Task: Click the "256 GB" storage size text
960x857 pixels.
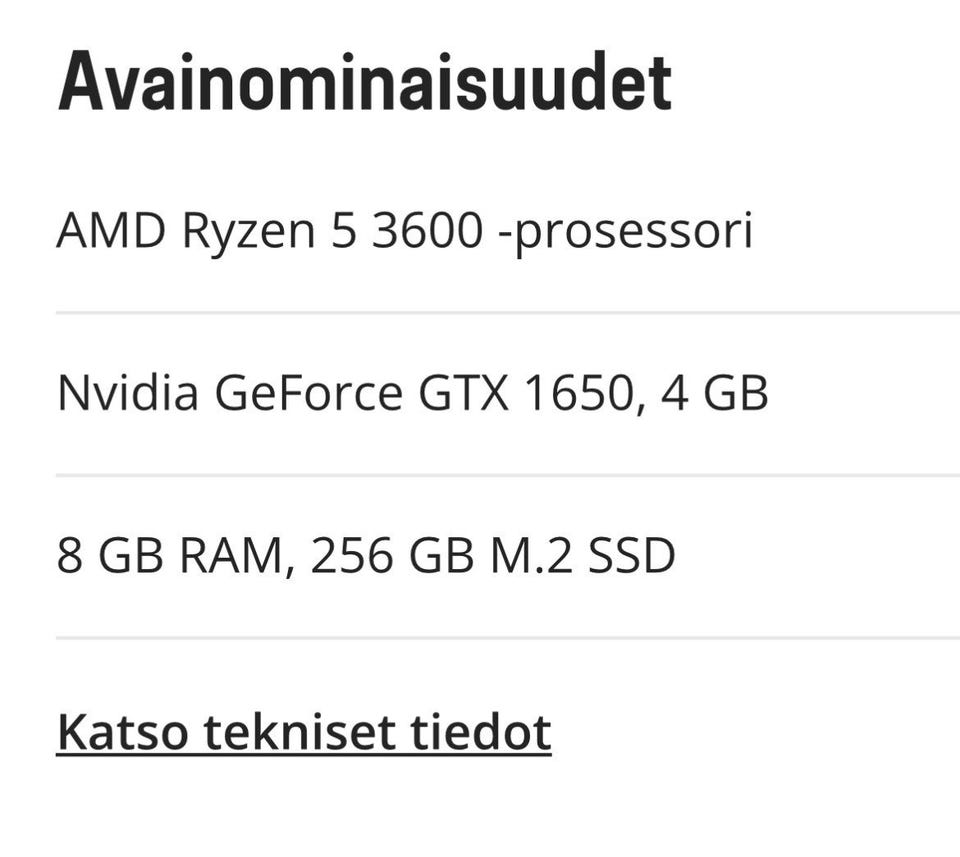Action: (x=392, y=555)
